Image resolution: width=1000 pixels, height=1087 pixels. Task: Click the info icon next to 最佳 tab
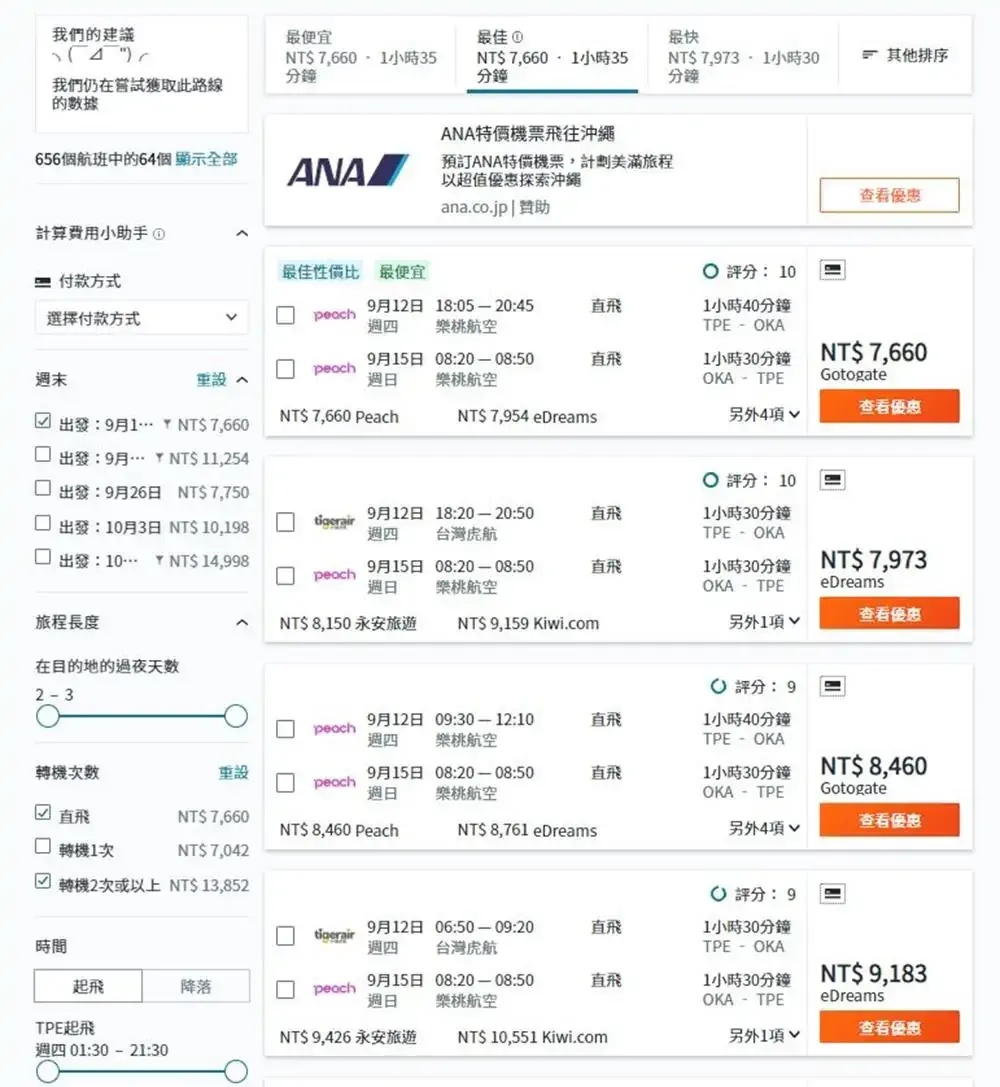517,37
